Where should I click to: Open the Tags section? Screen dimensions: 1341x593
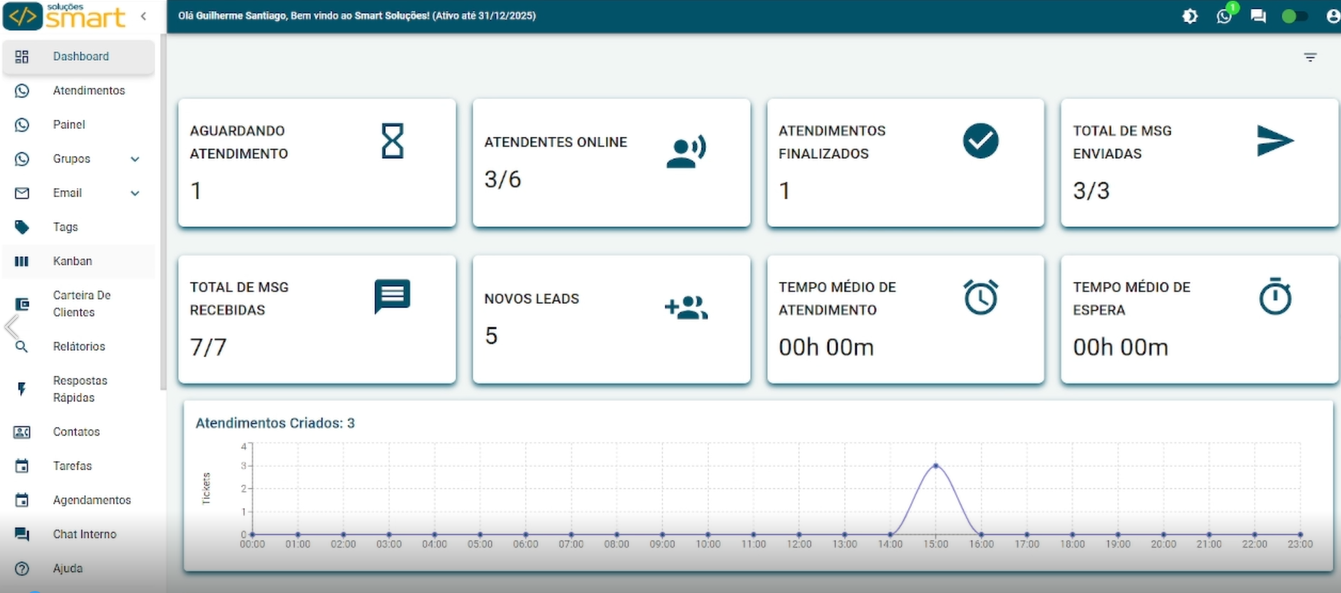pyautogui.click(x=78, y=227)
